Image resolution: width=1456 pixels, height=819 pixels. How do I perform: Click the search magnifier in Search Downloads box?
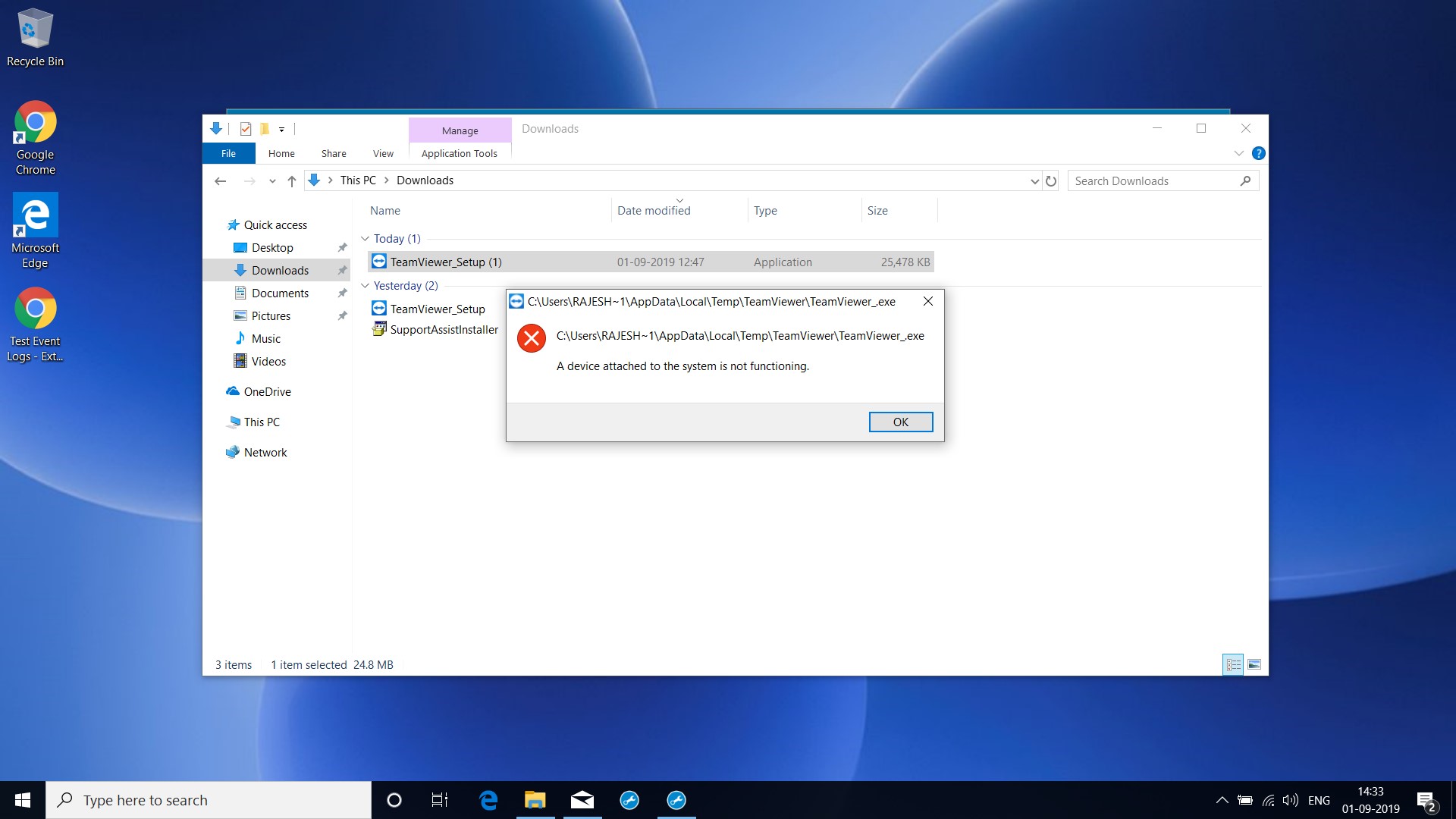point(1245,180)
